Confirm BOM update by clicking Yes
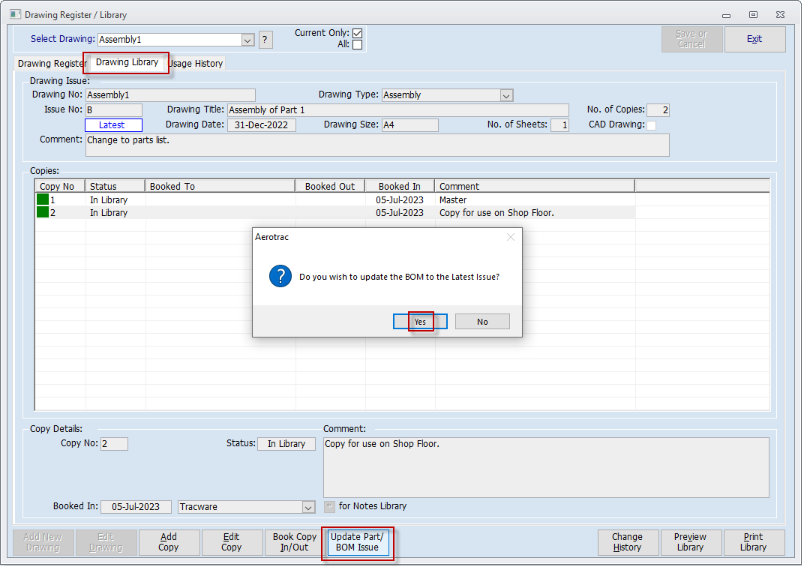The height and width of the screenshot is (566, 802). 420,322
